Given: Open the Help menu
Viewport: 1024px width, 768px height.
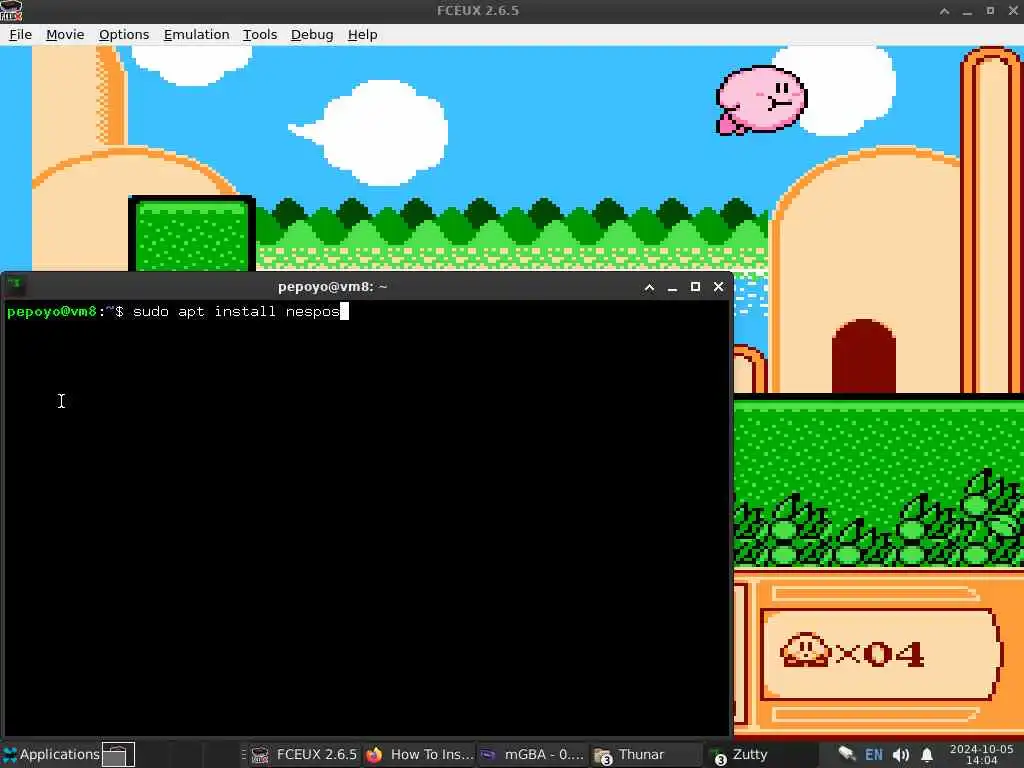Looking at the screenshot, I should (362, 35).
